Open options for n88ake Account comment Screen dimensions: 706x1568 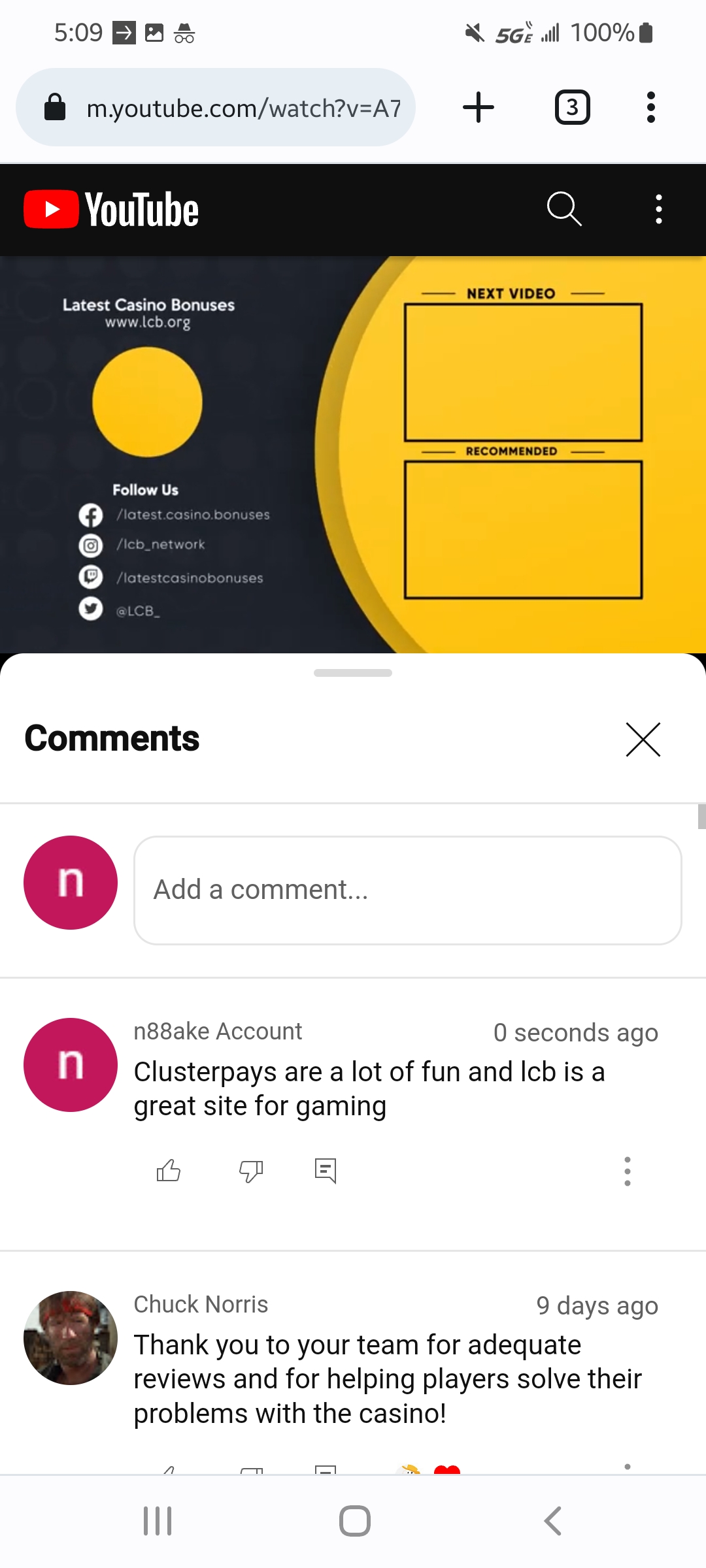628,1171
